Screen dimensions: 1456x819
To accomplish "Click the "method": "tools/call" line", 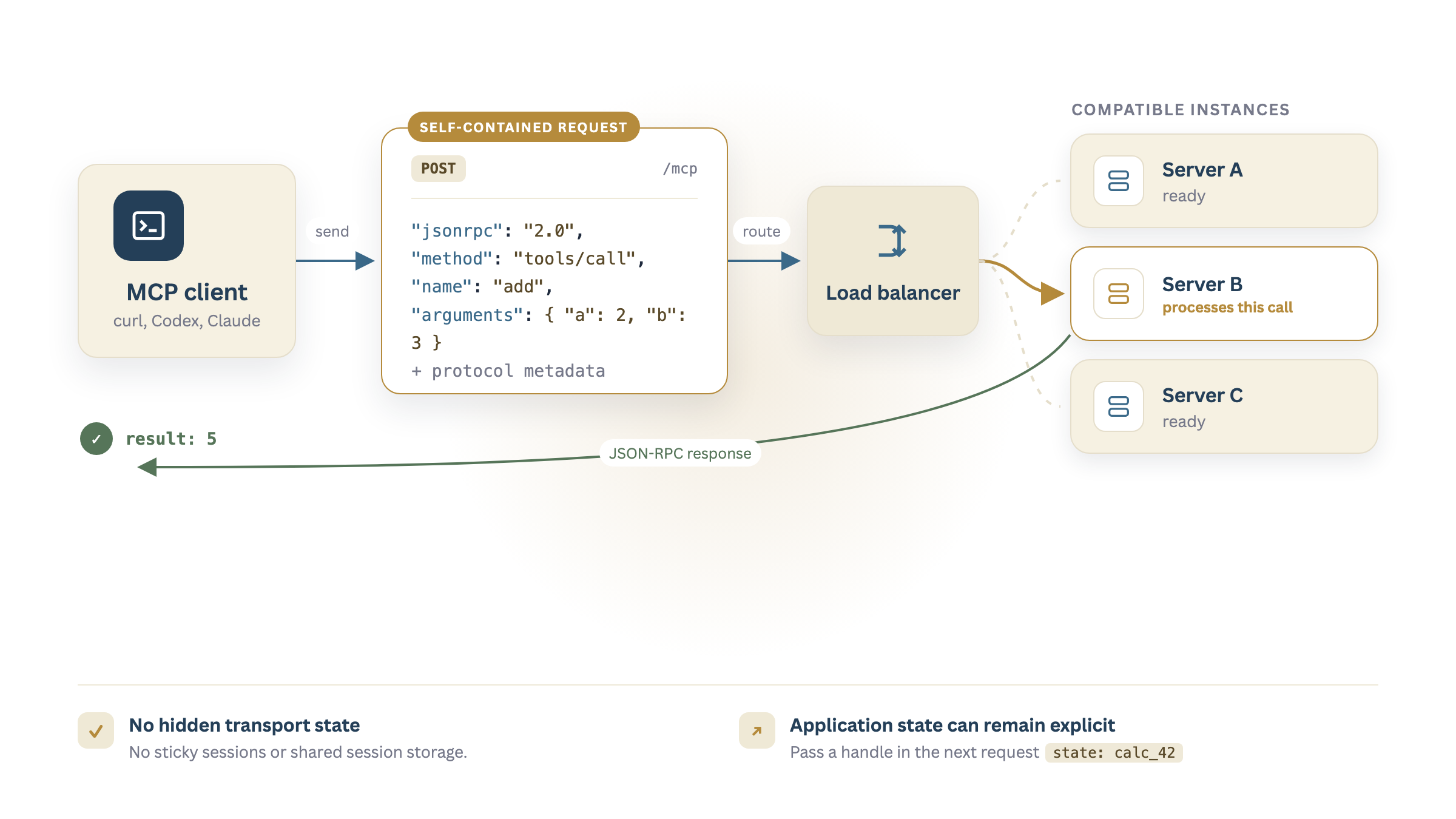I will point(528,258).
